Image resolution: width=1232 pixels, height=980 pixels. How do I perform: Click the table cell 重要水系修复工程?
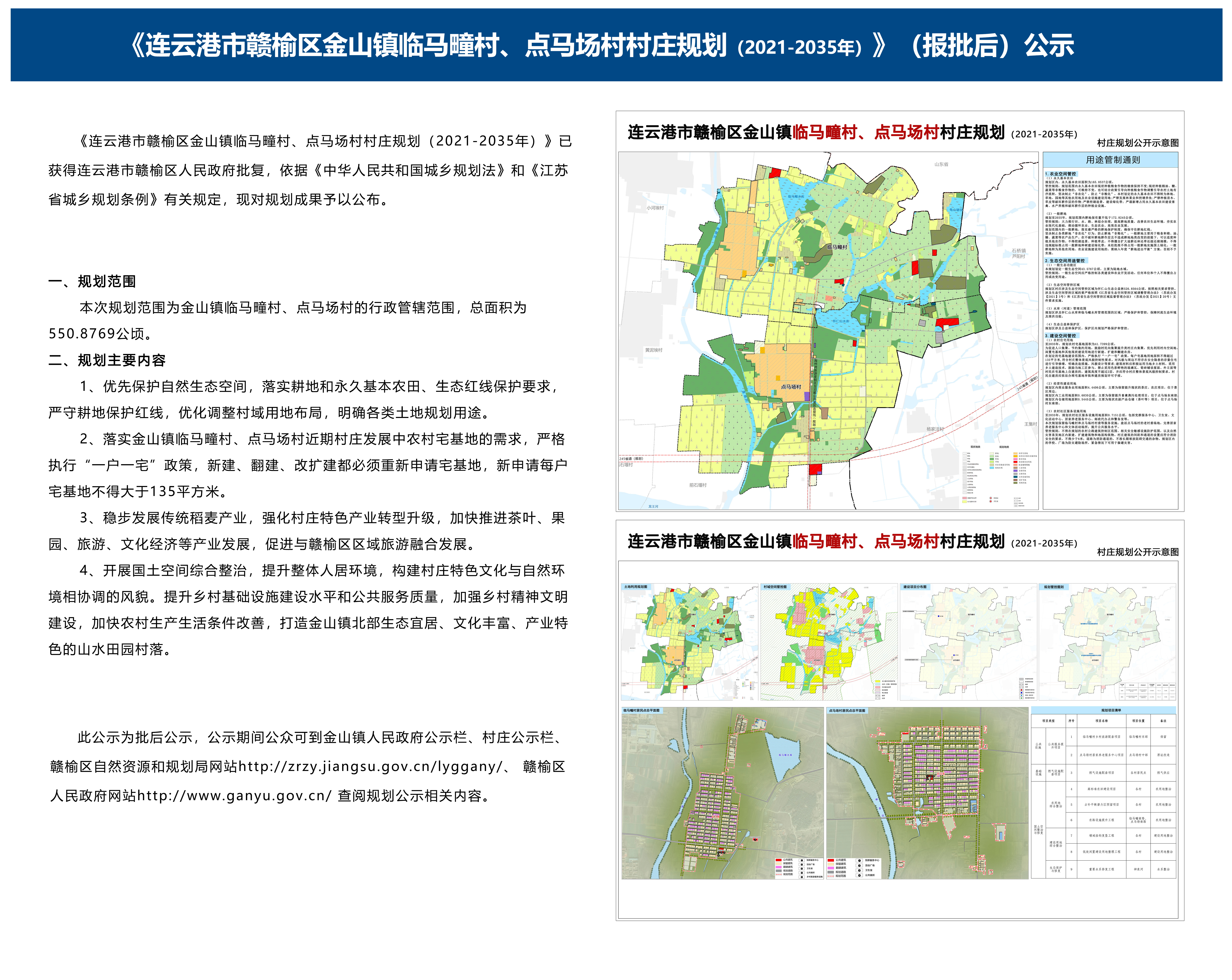pos(1102,870)
